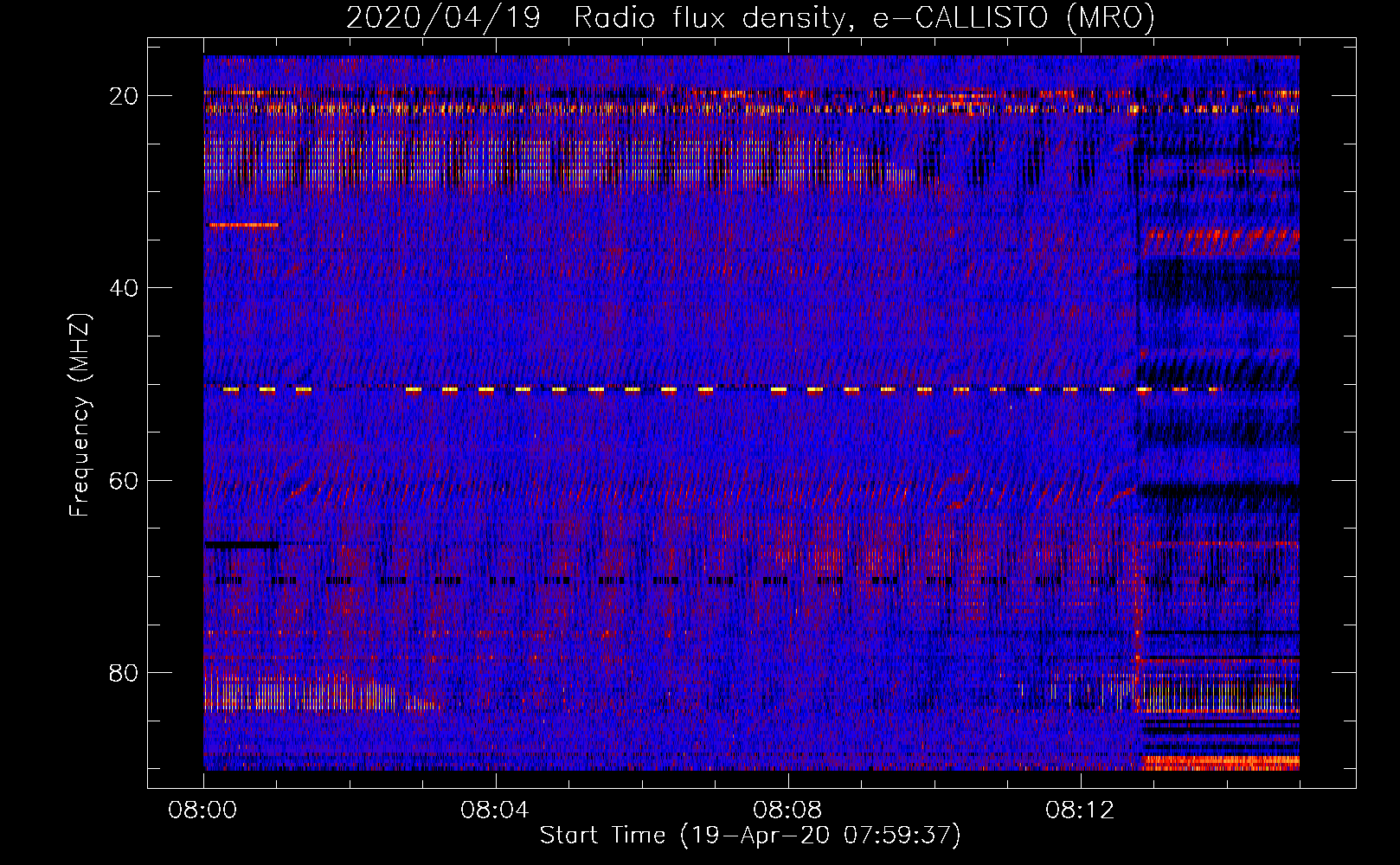Click the '80' frequency tick label

pyautogui.click(x=124, y=673)
